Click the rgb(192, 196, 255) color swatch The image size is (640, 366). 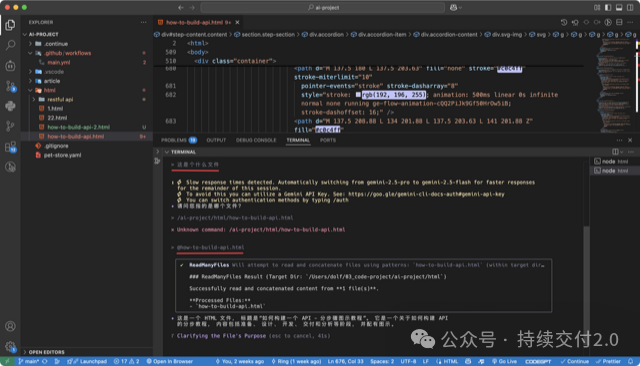point(358,95)
